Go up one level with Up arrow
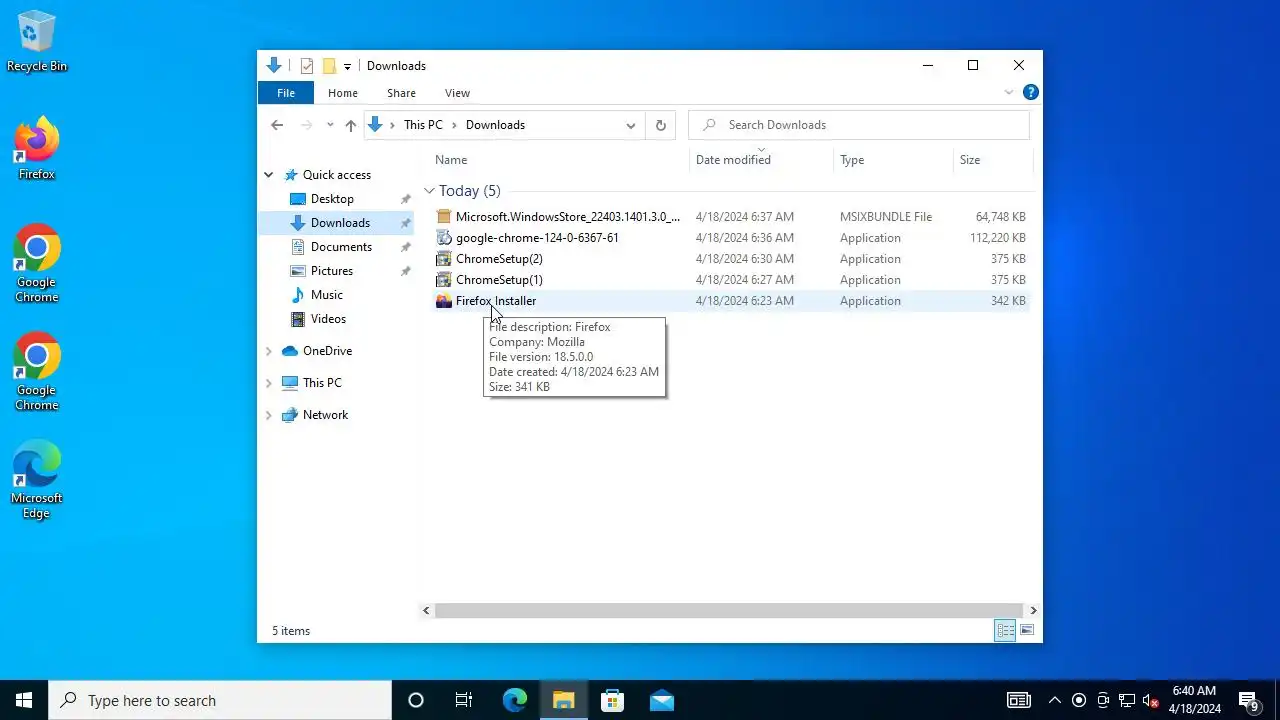The height and width of the screenshot is (720, 1280). [x=350, y=125]
